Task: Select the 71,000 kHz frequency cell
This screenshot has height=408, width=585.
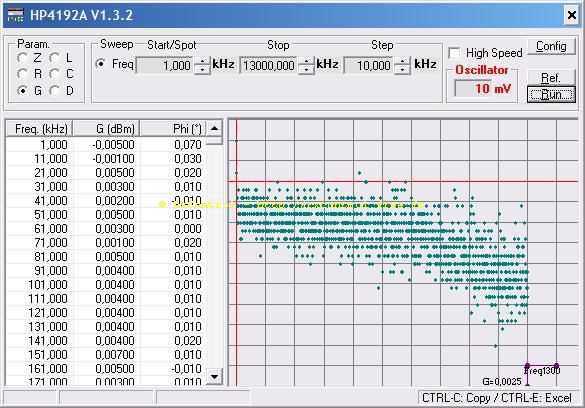Action: click(40, 242)
